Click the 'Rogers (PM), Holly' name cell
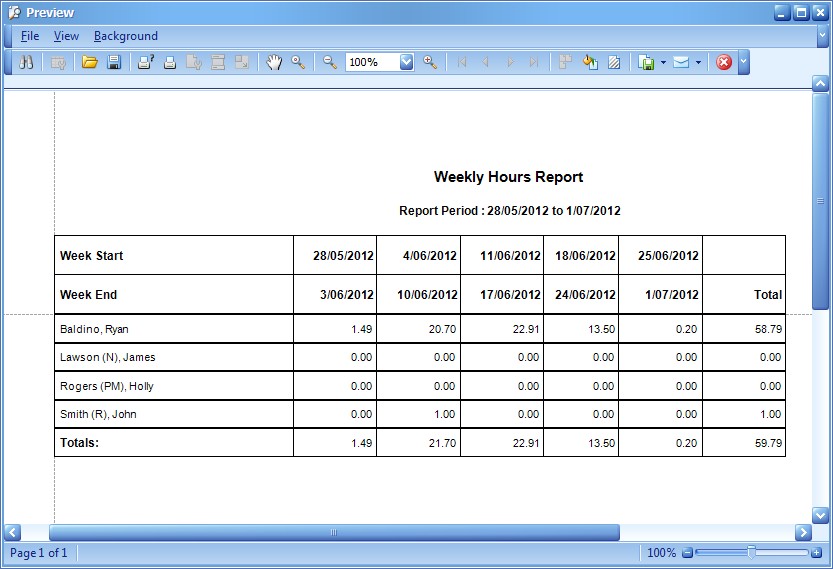The height and width of the screenshot is (569, 833). (x=174, y=386)
